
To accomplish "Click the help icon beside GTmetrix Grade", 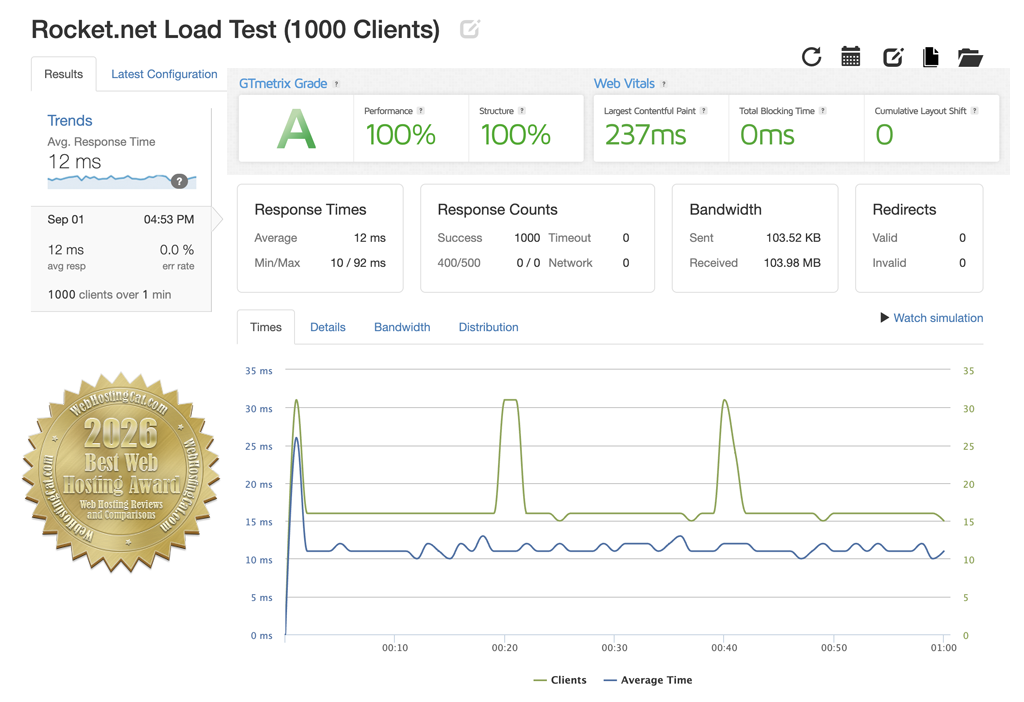I will (x=336, y=84).
